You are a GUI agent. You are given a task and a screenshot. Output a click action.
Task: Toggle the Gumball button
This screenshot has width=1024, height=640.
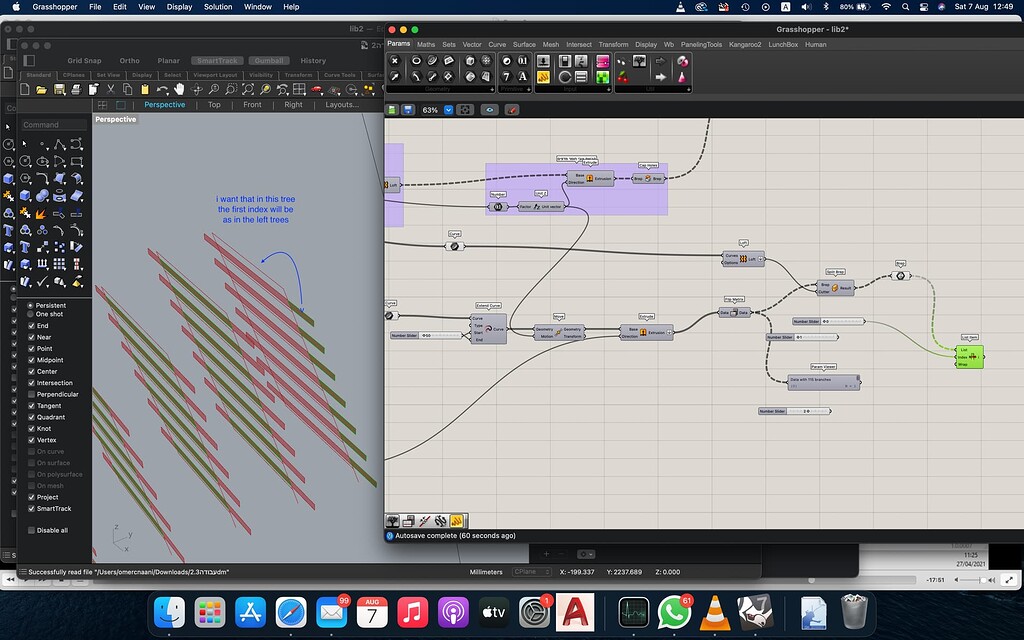[268, 61]
